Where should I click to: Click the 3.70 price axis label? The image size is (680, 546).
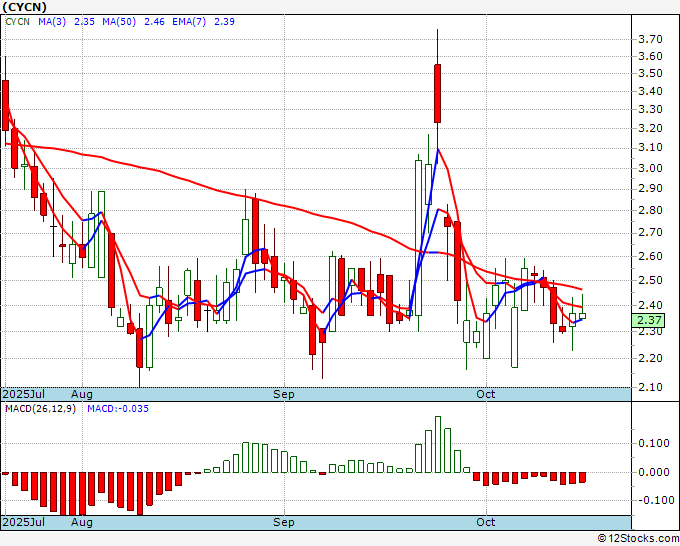coord(651,39)
